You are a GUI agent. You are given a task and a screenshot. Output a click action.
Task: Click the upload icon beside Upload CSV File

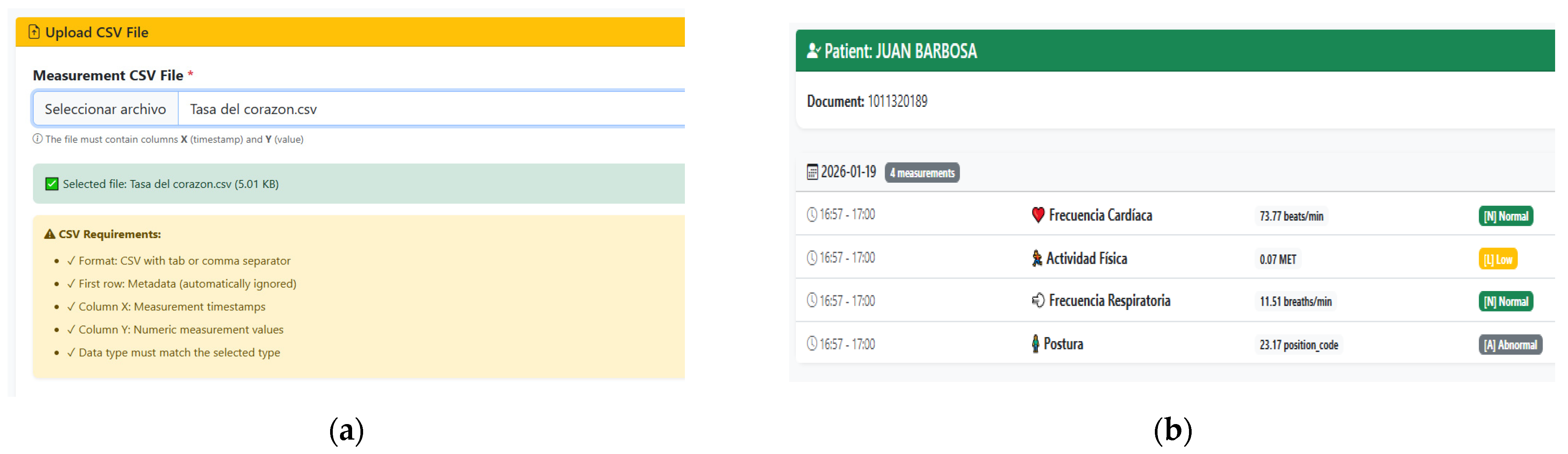pos(34,32)
